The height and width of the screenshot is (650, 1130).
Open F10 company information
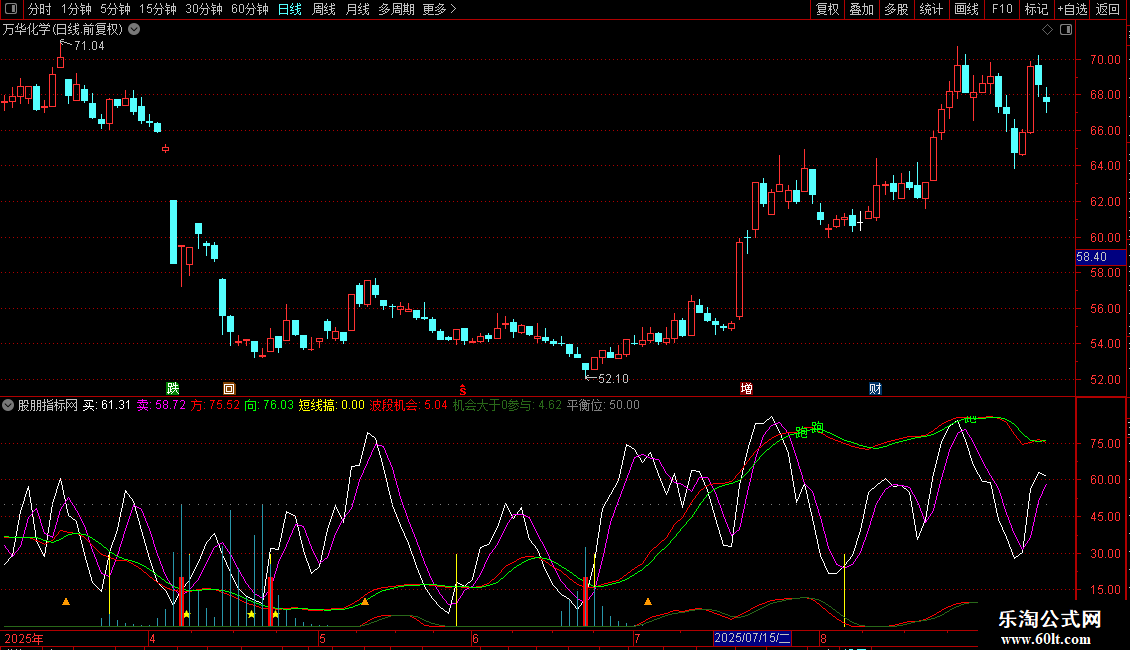coord(1002,9)
